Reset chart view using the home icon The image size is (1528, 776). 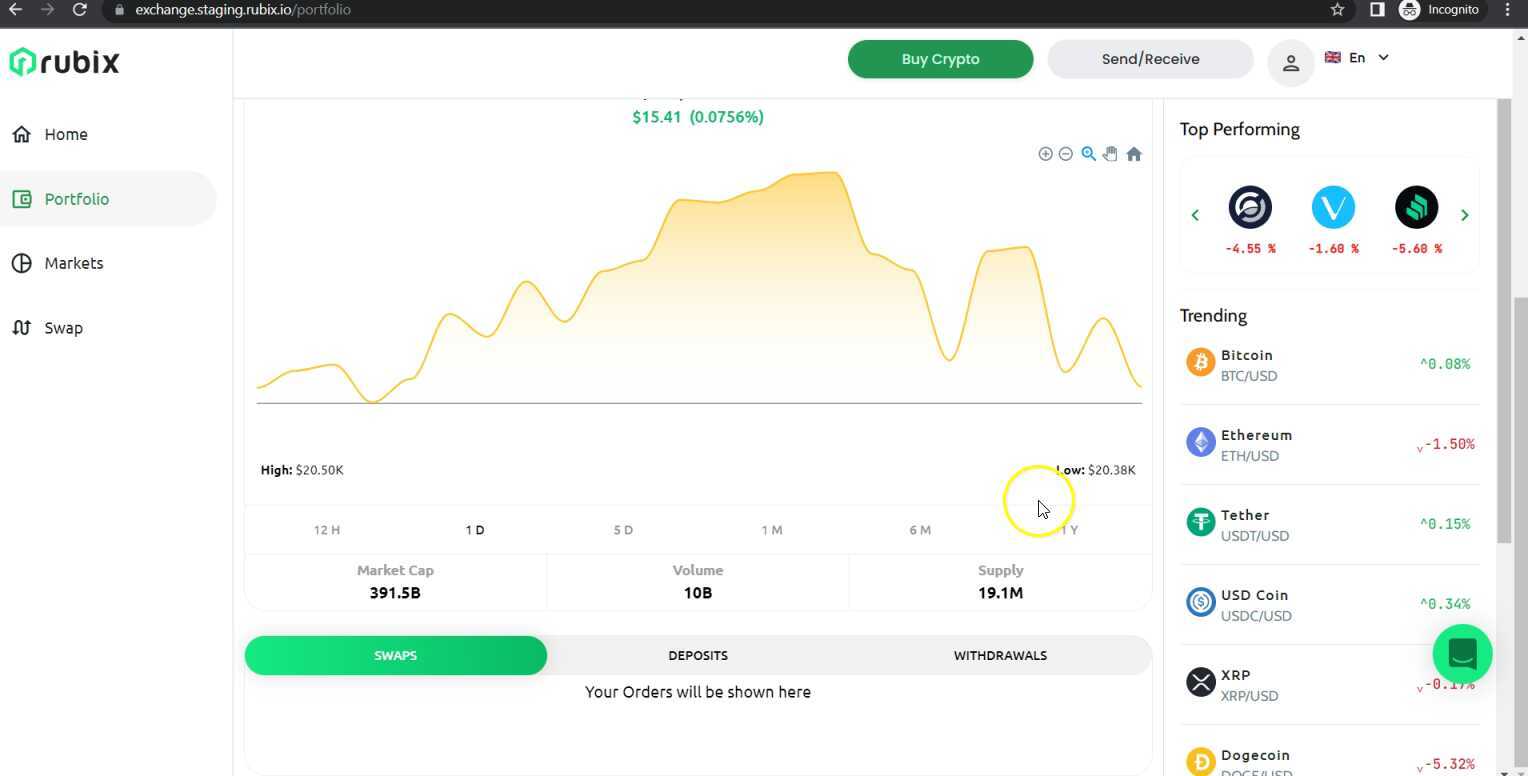pos(1134,153)
